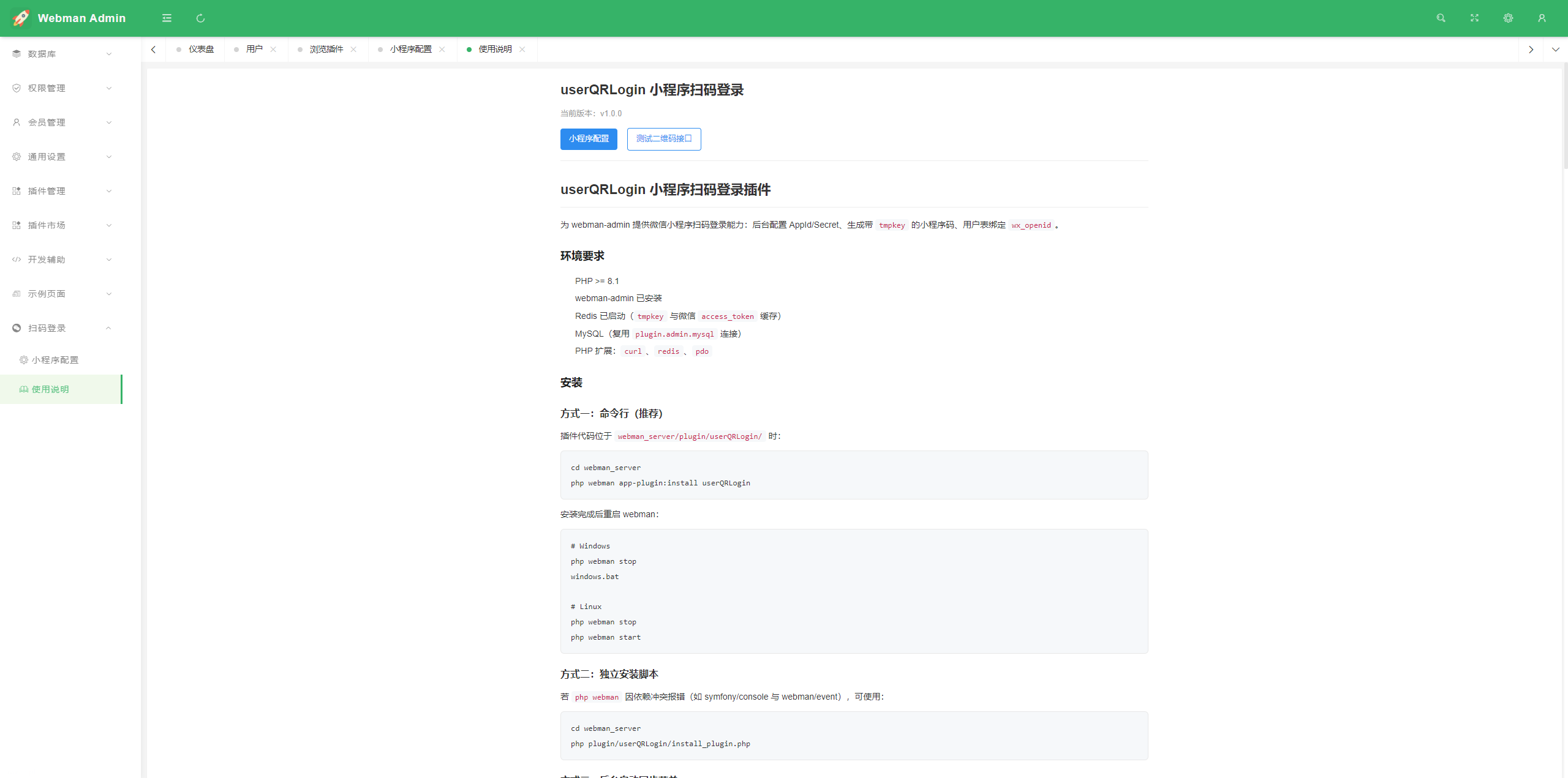This screenshot has width=1568, height=778.
Task: Open the user profile icon
Action: (1542, 18)
